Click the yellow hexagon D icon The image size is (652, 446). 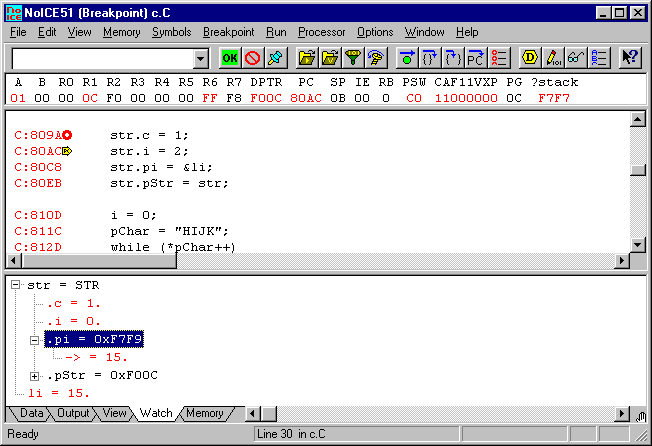(x=530, y=58)
